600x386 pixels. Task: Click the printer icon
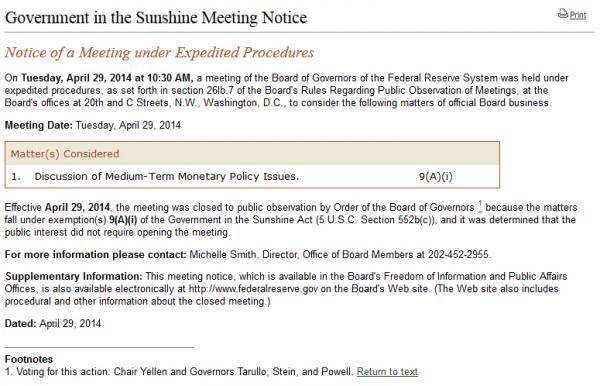click(562, 14)
